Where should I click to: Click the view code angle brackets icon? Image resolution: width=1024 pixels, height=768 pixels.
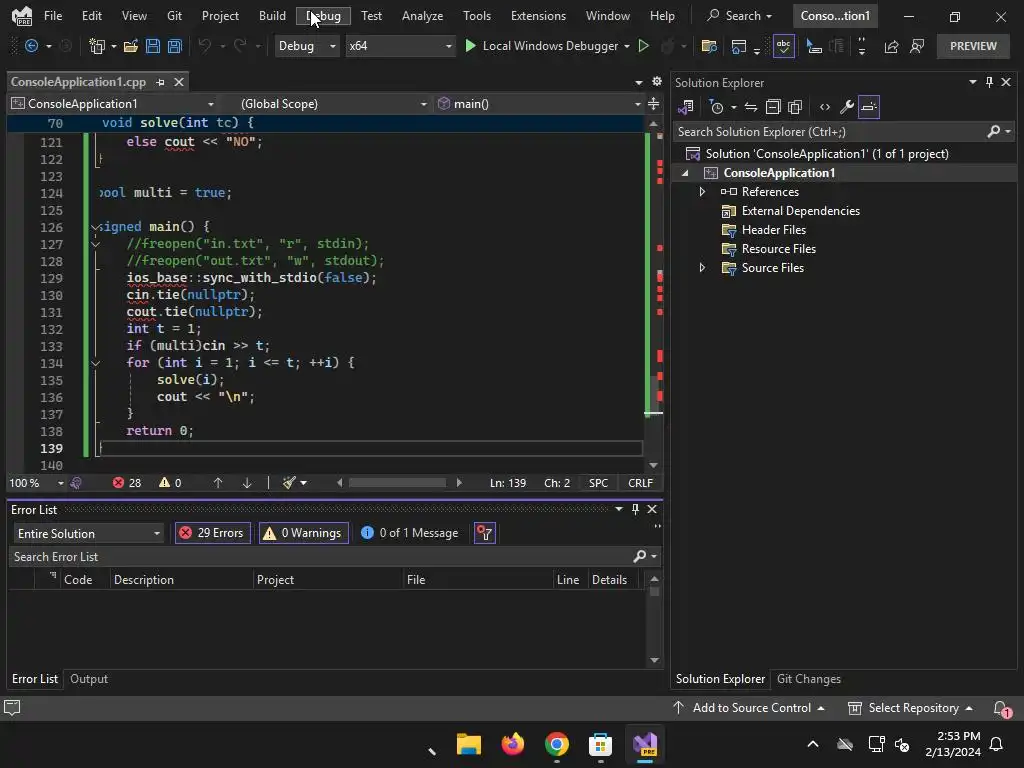coord(825,107)
